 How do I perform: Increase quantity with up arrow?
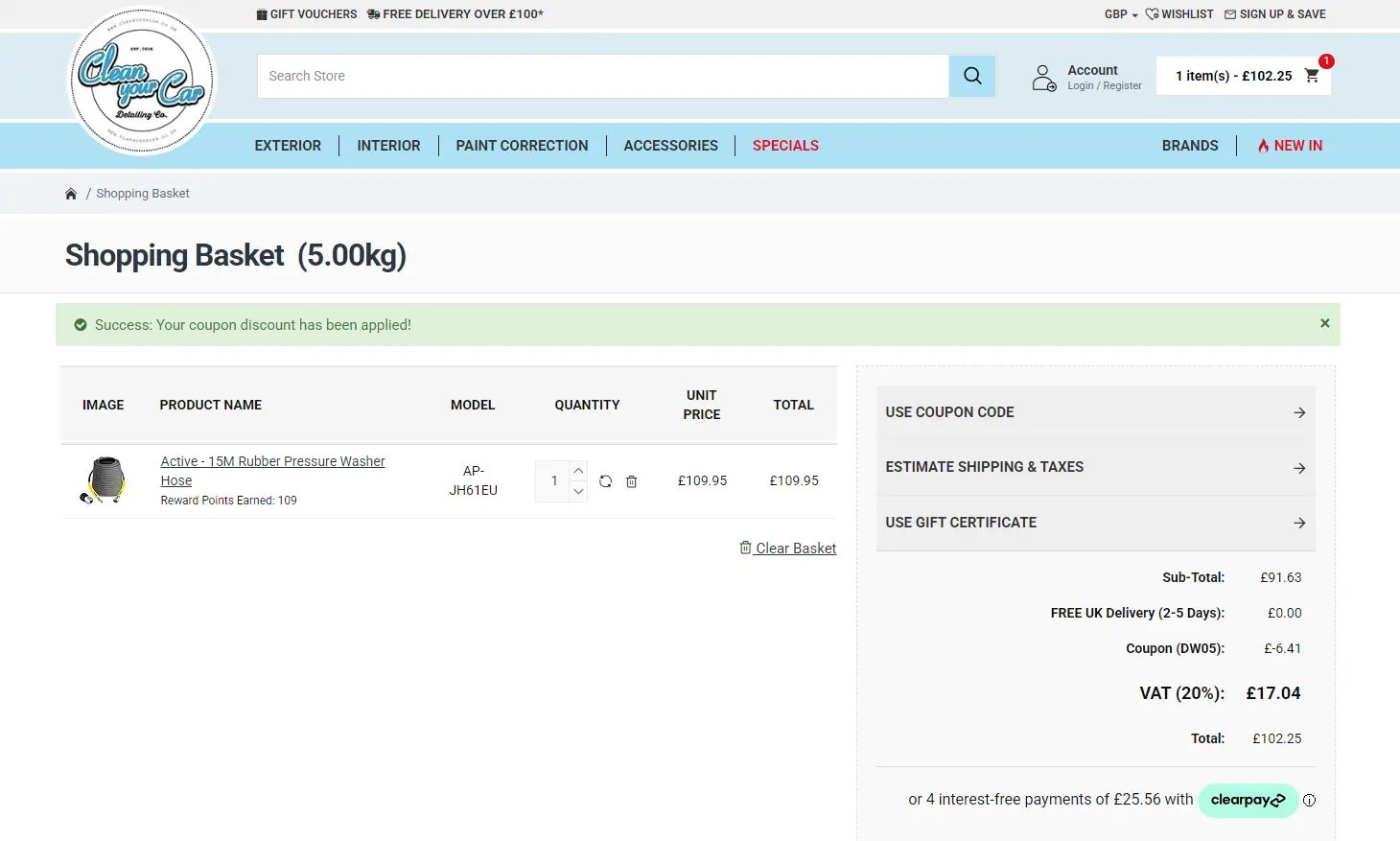[578, 471]
